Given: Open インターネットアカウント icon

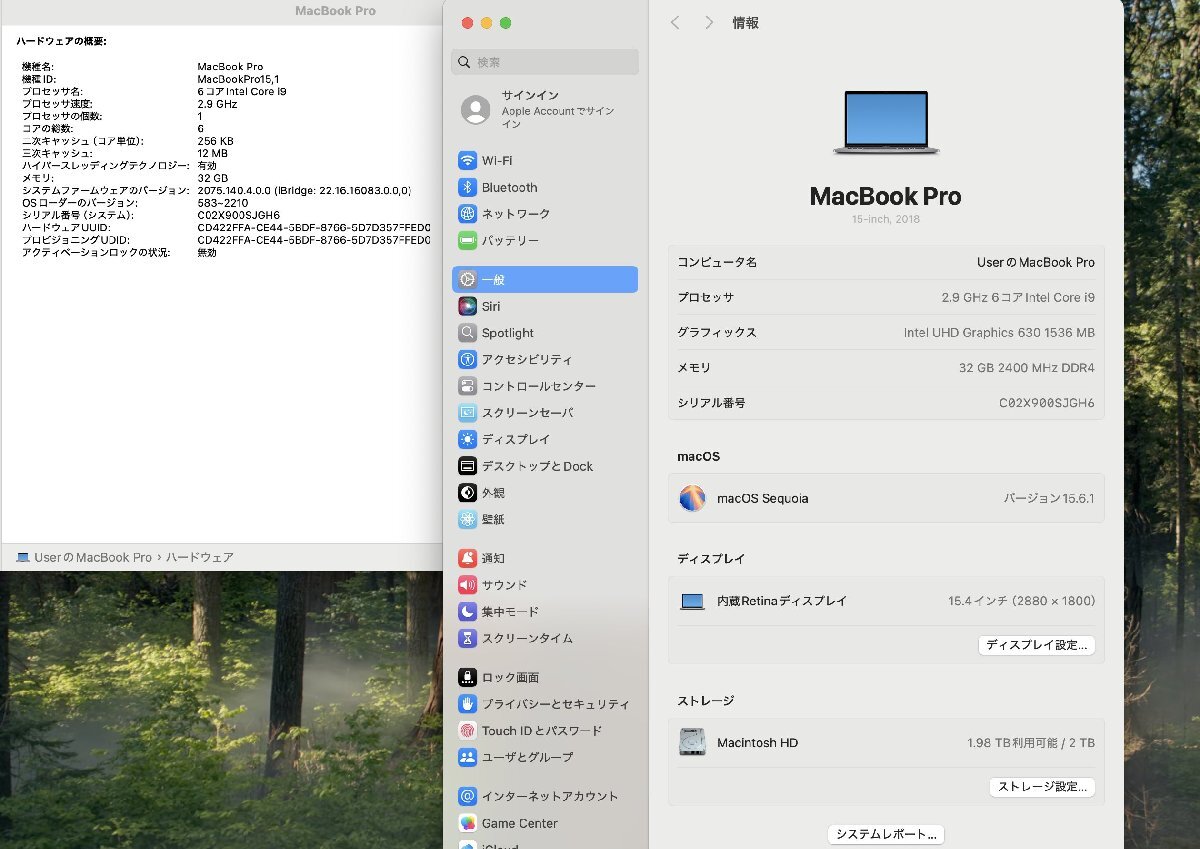Looking at the screenshot, I should (467, 796).
